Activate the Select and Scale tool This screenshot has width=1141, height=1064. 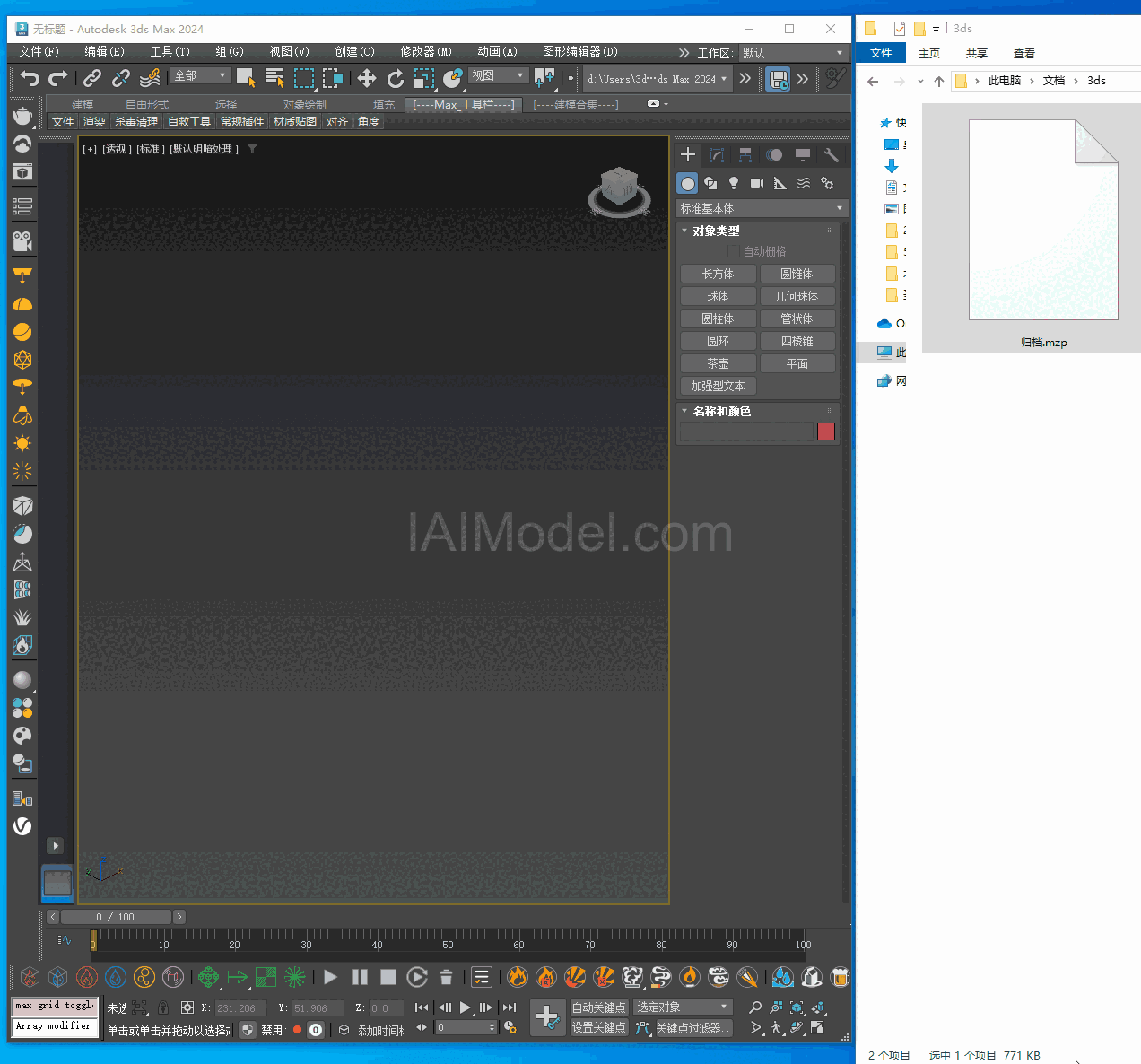click(x=424, y=78)
